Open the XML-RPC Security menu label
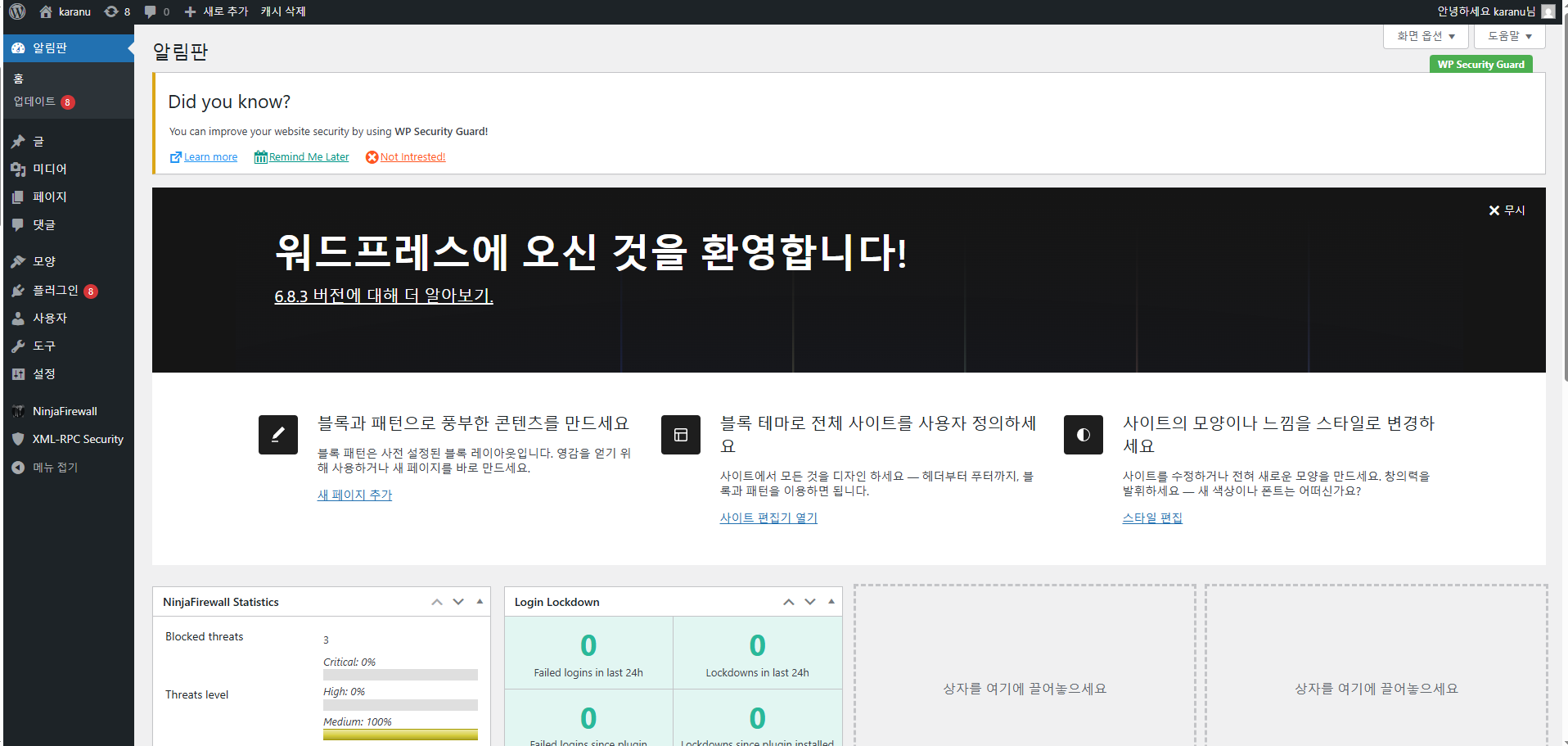Viewport: 1568px width, 746px height. 78,439
